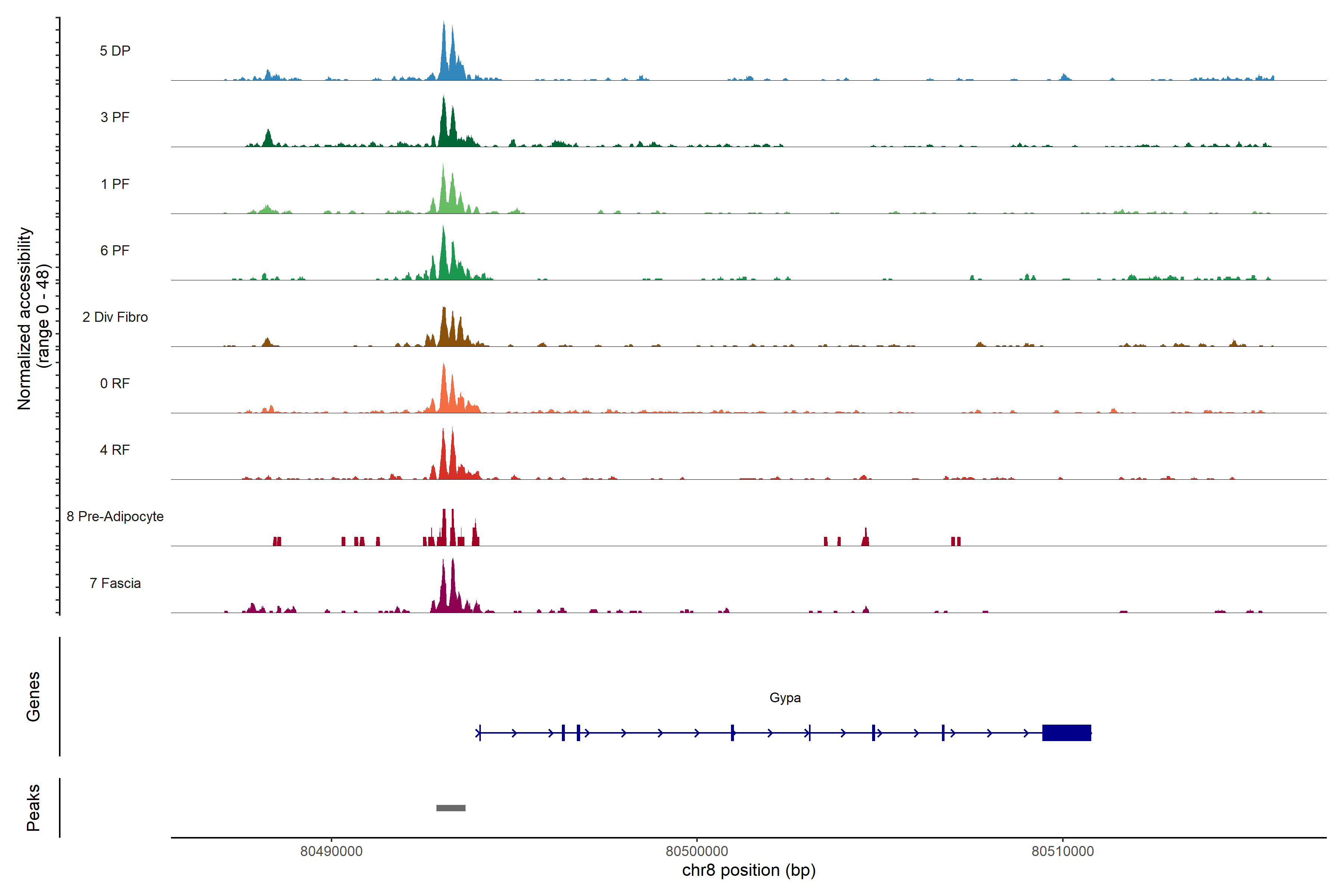Click the 1 PF track label
The height and width of the screenshot is (896, 1344).
tap(115, 184)
